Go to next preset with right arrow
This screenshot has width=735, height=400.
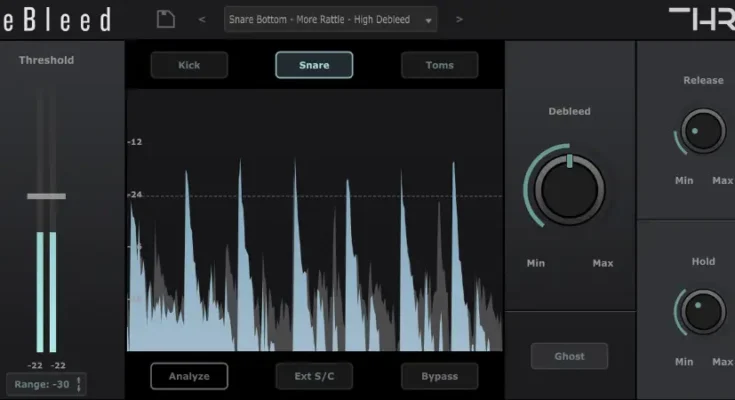coord(459,19)
